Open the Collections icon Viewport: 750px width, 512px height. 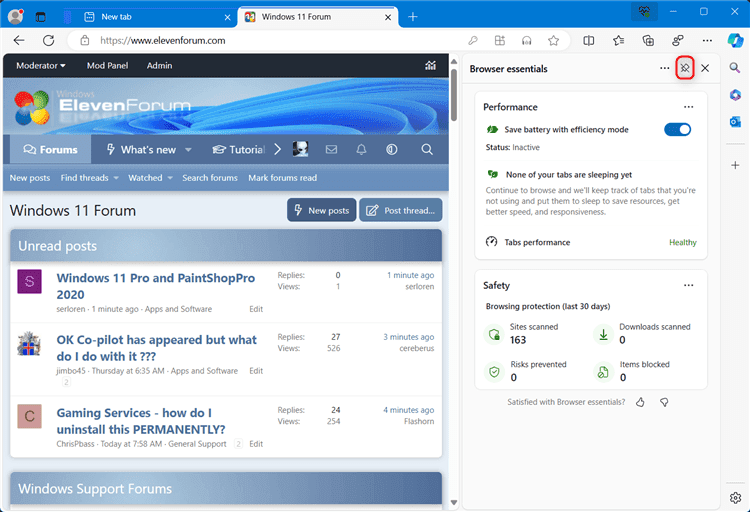648,41
